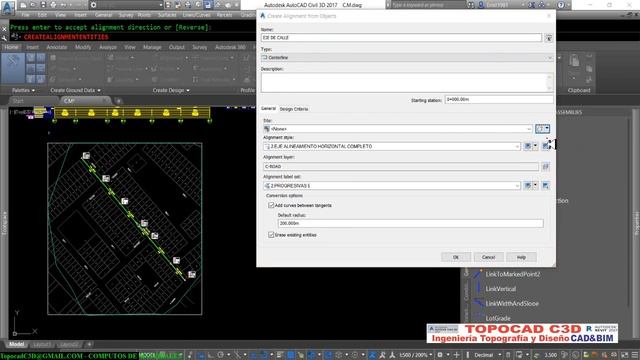Click the layer picker icon beside C-ROAD
This screenshot has height=360, width=640.
point(545,167)
